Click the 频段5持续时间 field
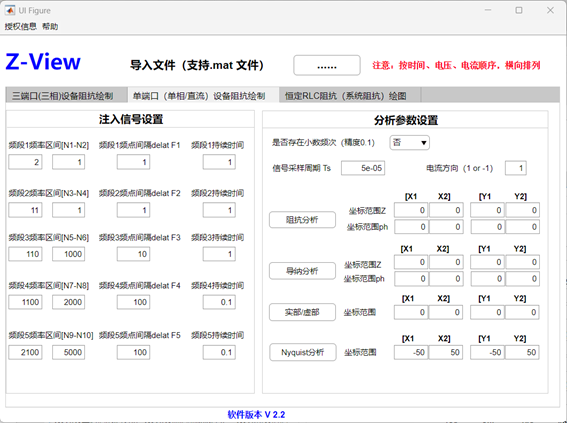This screenshot has width=567, height=423. click(x=219, y=352)
